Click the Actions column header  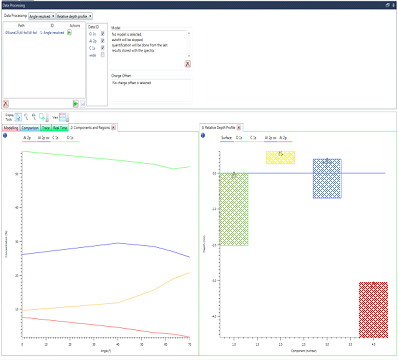click(x=75, y=26)
